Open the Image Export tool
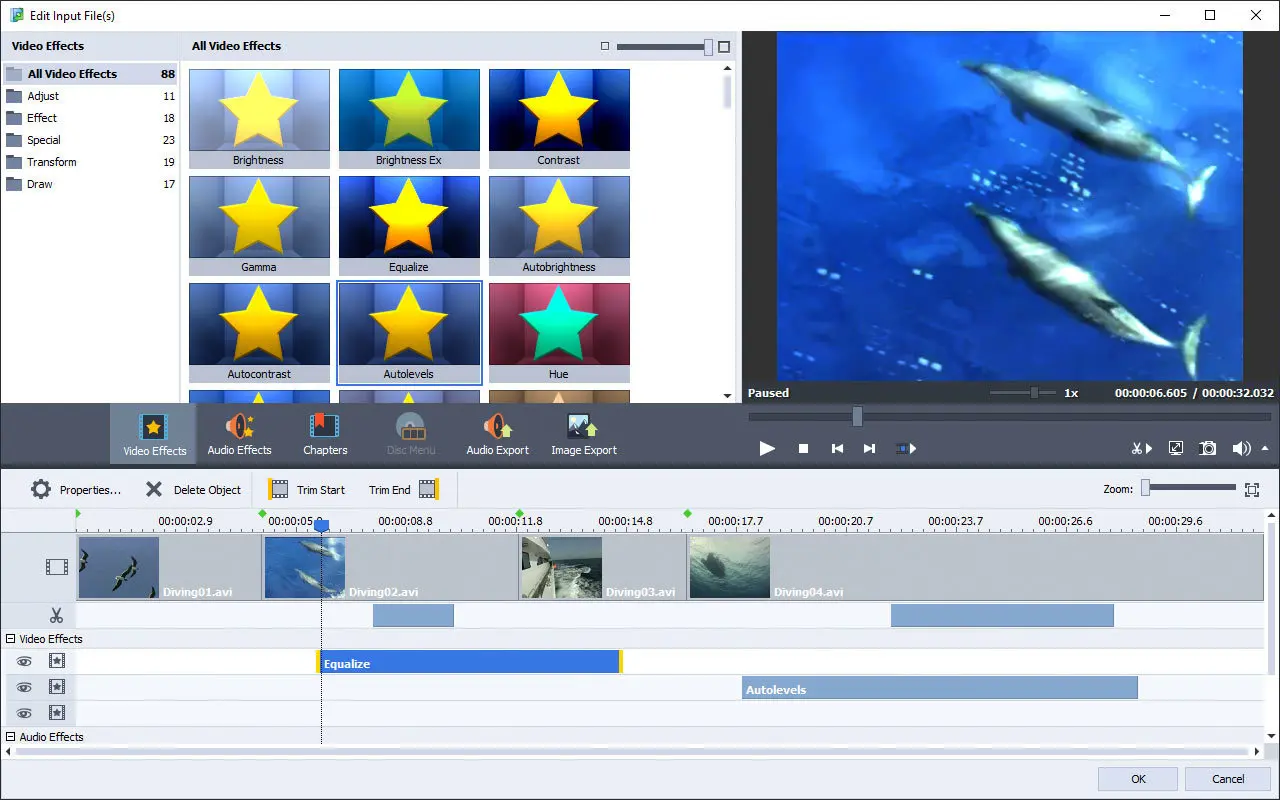 click(583, 435)
